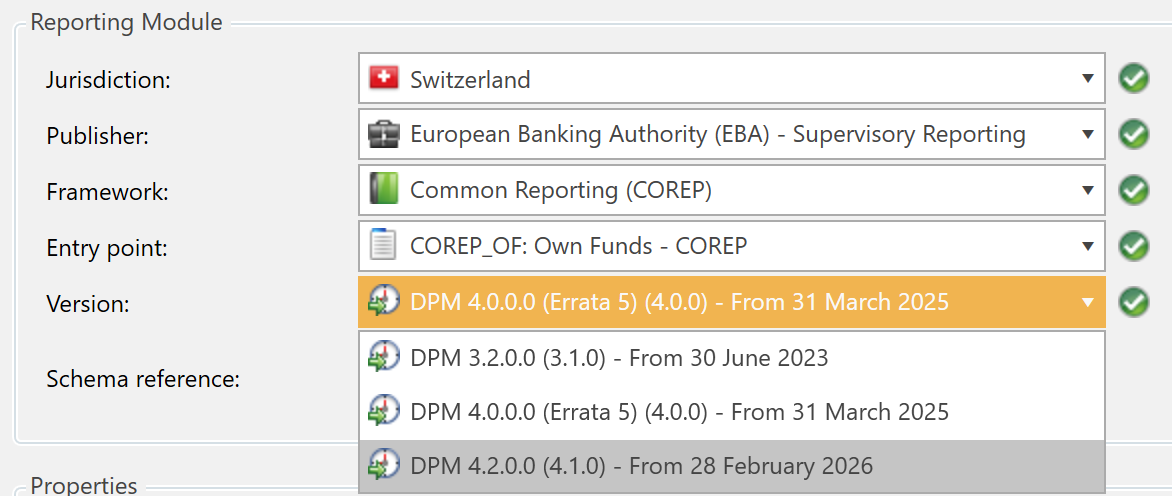Click the green checkmark next to Publisher
The height and width of the screenshot is (496, 1172).
tap(1134, 134)
